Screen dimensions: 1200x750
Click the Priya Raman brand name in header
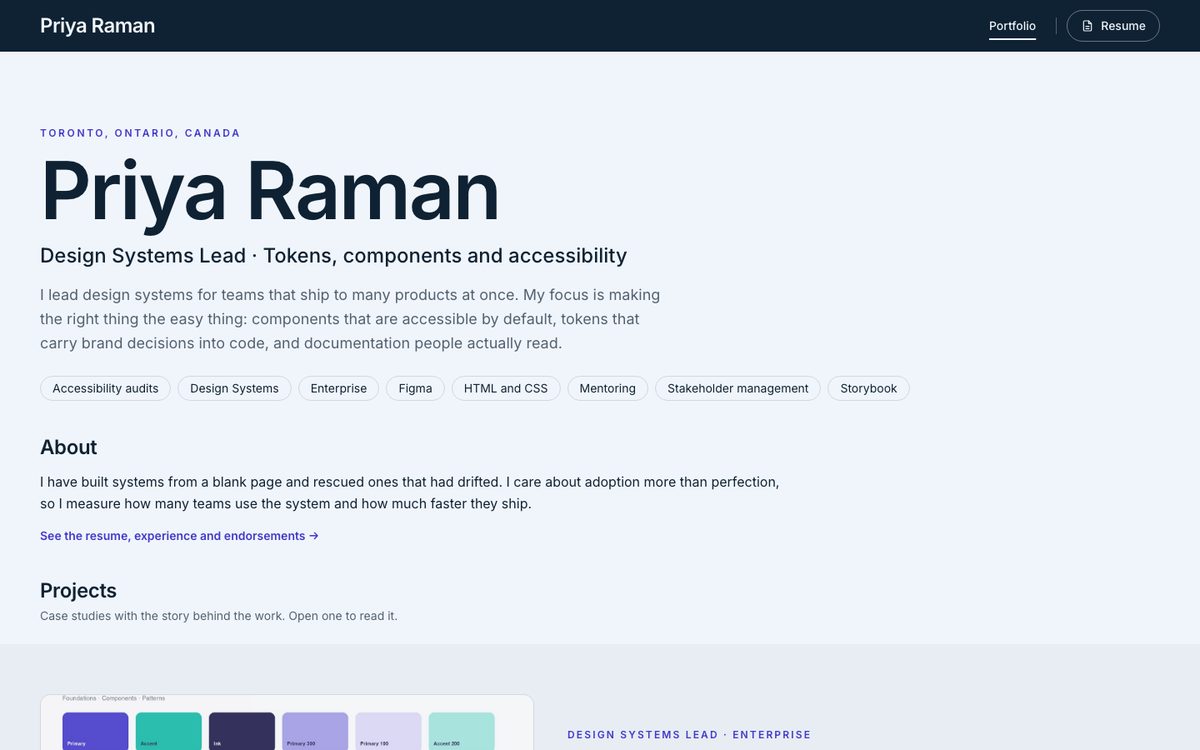click(97, 26)
